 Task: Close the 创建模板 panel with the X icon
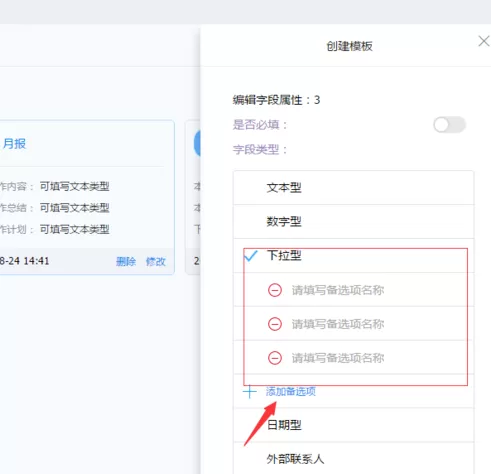484,41
